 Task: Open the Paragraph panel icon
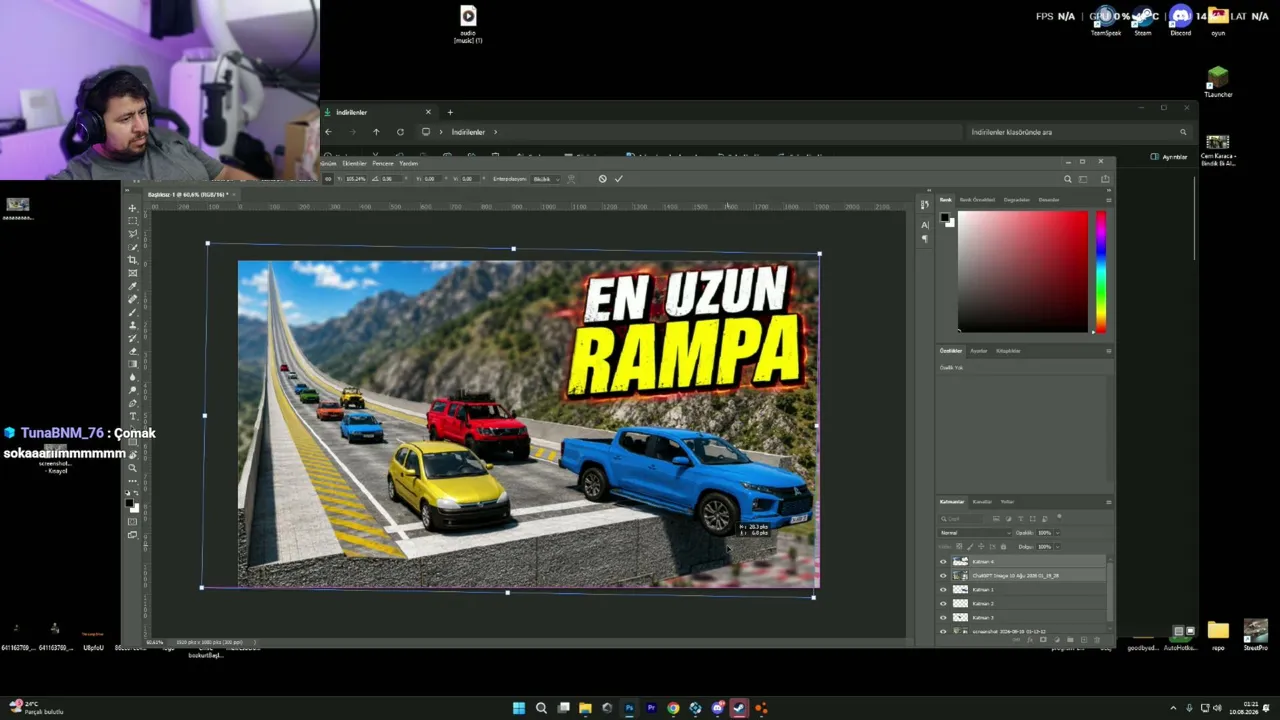click(x=924, y=238)
